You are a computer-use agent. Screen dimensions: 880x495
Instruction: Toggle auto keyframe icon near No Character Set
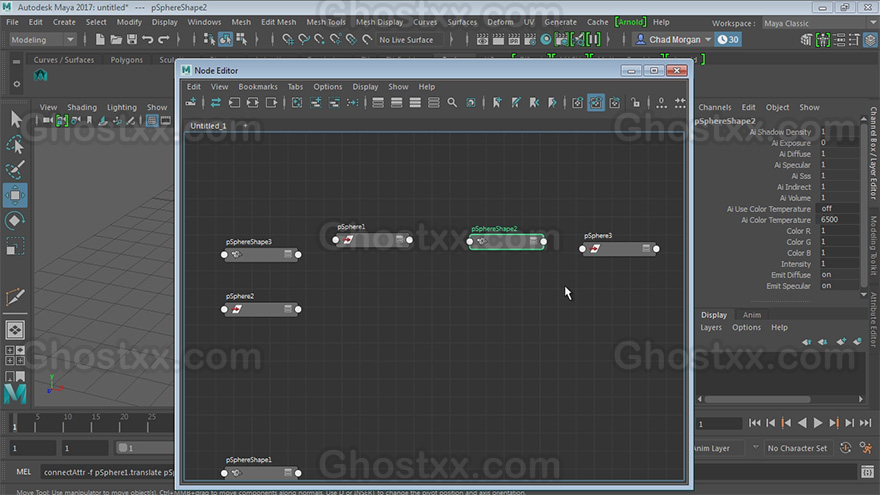[845, 448]
